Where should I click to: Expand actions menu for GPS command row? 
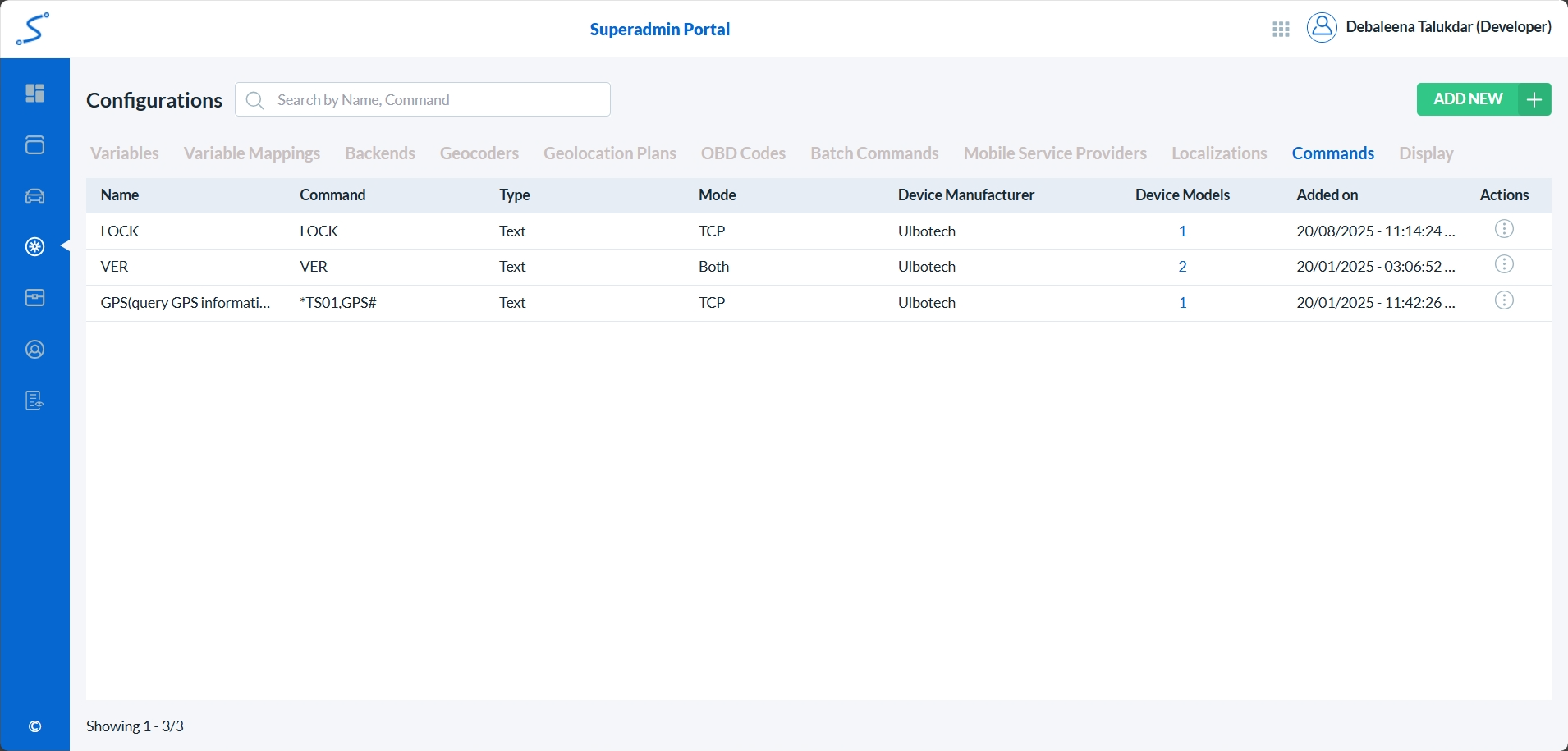pos(1504,301)
